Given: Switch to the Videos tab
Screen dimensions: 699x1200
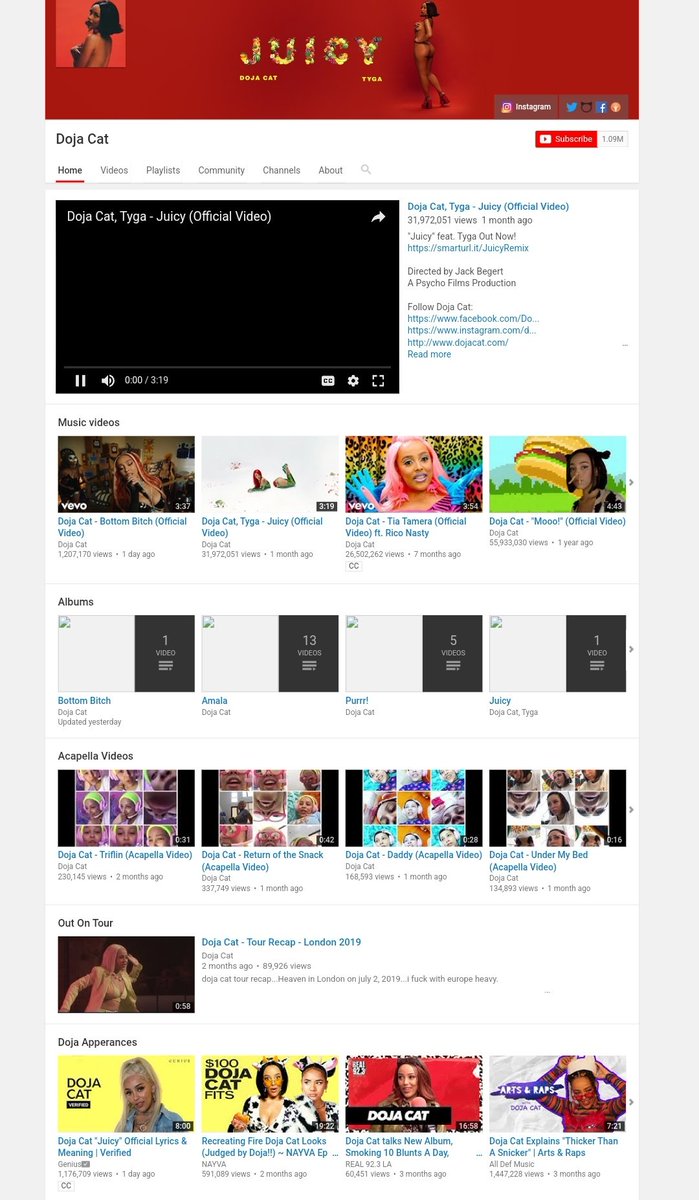Looking at the screenshot, I should (x=114, y=170).
